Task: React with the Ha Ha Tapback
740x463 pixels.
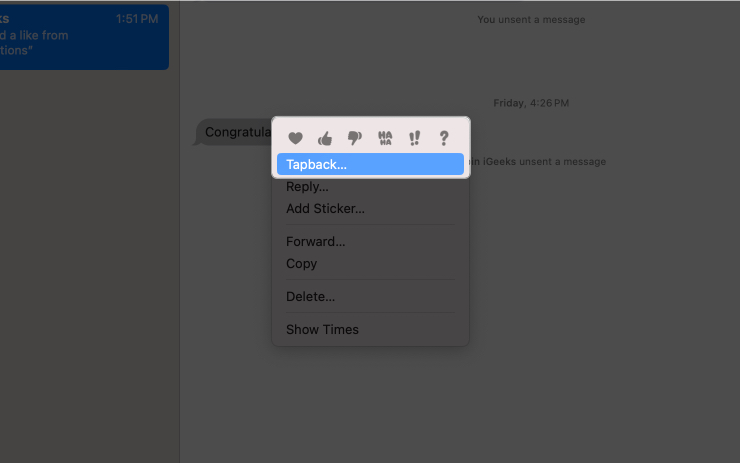Action: pyautogui.click(x=385, y=138)
